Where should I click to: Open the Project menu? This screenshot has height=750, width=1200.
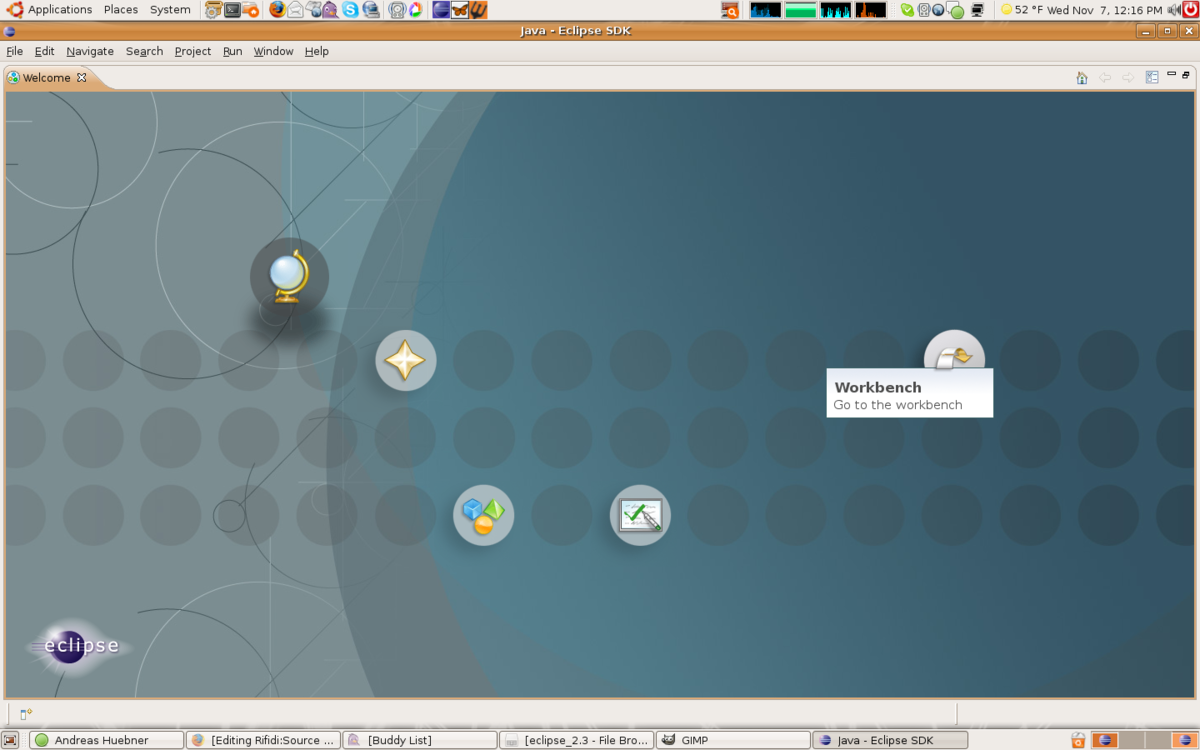pos(193,51)
